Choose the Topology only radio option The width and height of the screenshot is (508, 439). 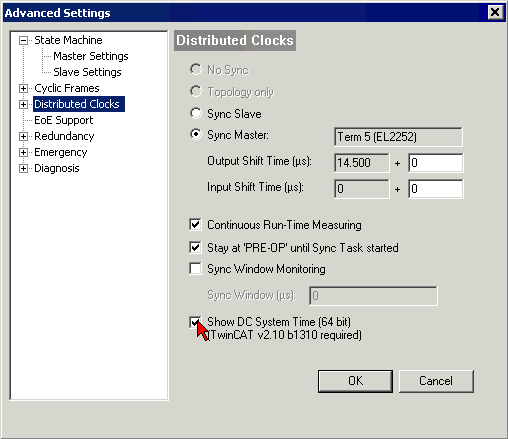click(x=196, y=91)
